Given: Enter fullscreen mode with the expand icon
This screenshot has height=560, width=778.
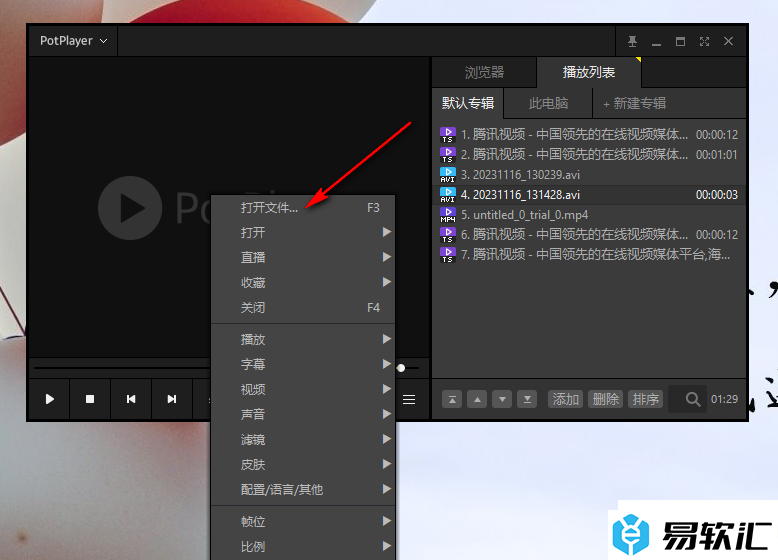Looking at the screenshot, I should [x=705, y=42].
